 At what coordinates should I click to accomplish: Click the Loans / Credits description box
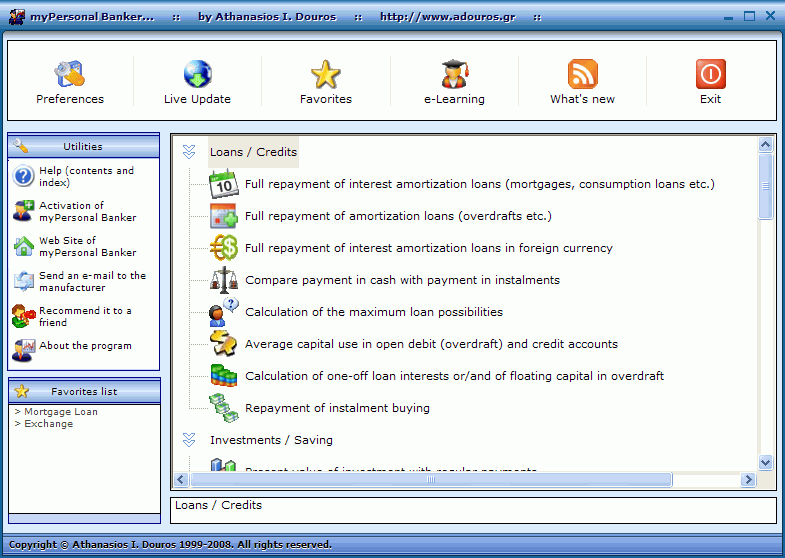(x=474, y=510)
